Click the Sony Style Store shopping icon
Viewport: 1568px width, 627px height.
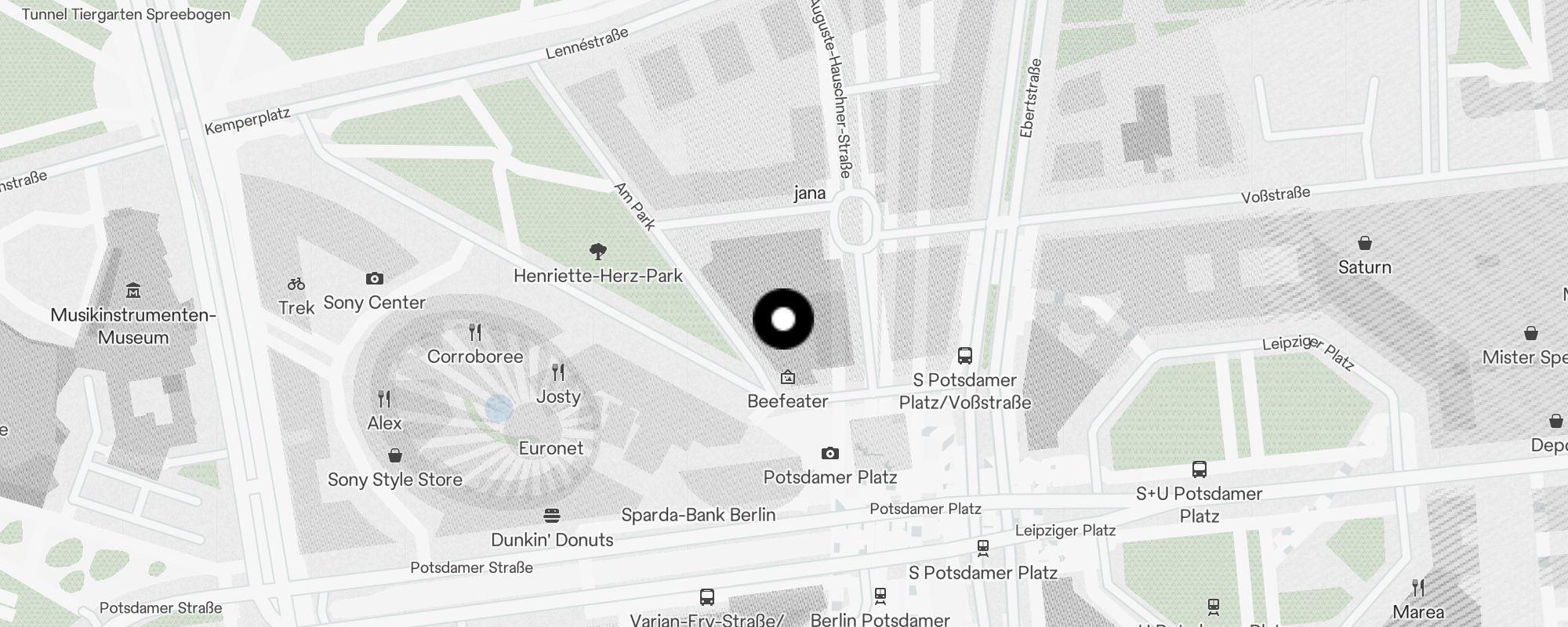(x=395, y=455)
